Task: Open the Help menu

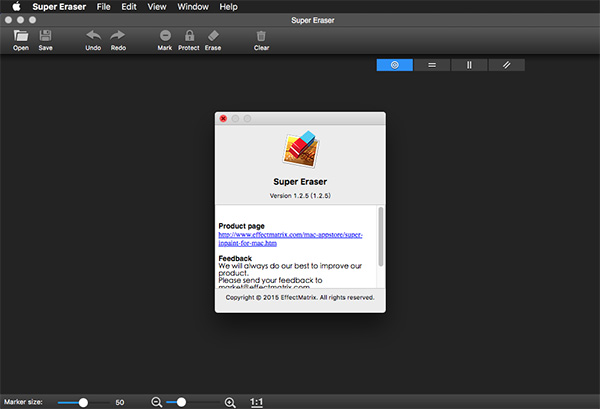Action: click(228, 7)
